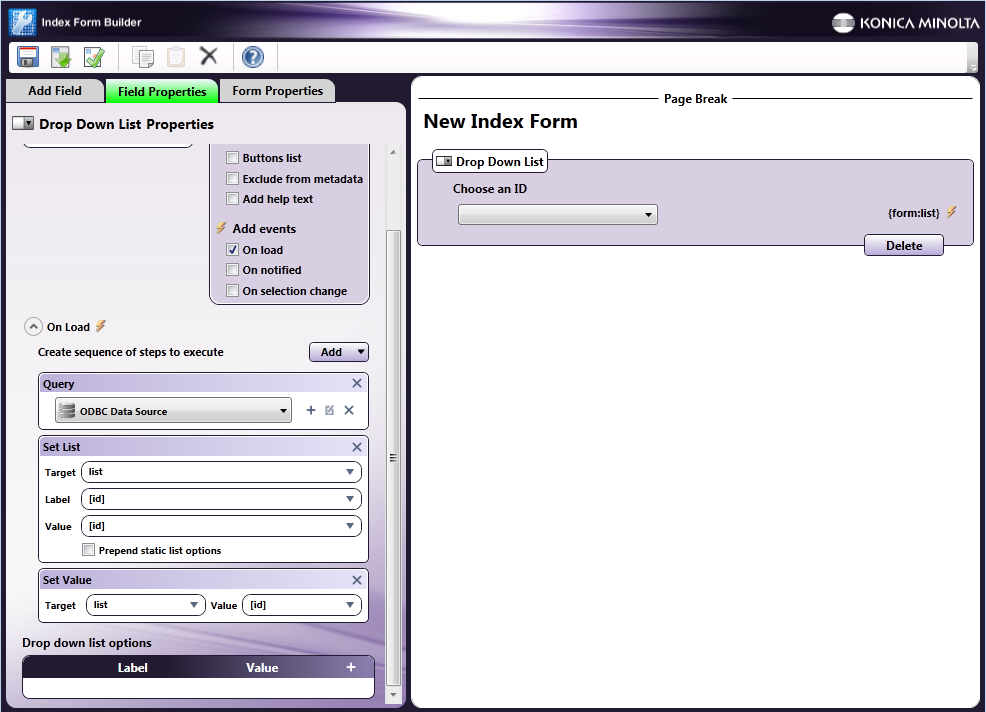Edit the ODBC data source pencil icon

pos(330,410)
